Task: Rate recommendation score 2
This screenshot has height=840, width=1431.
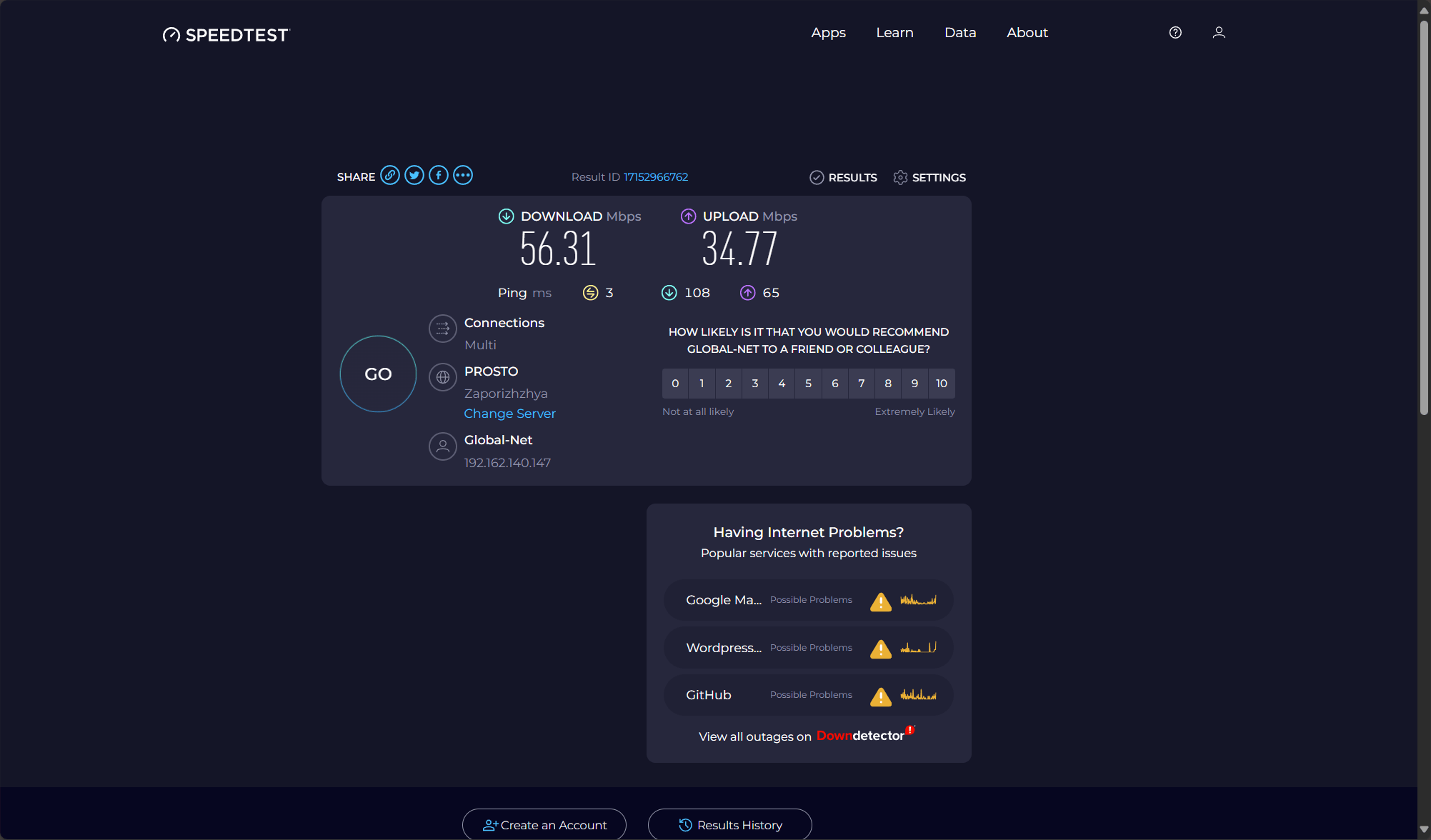Action: (x=728, y=384)
